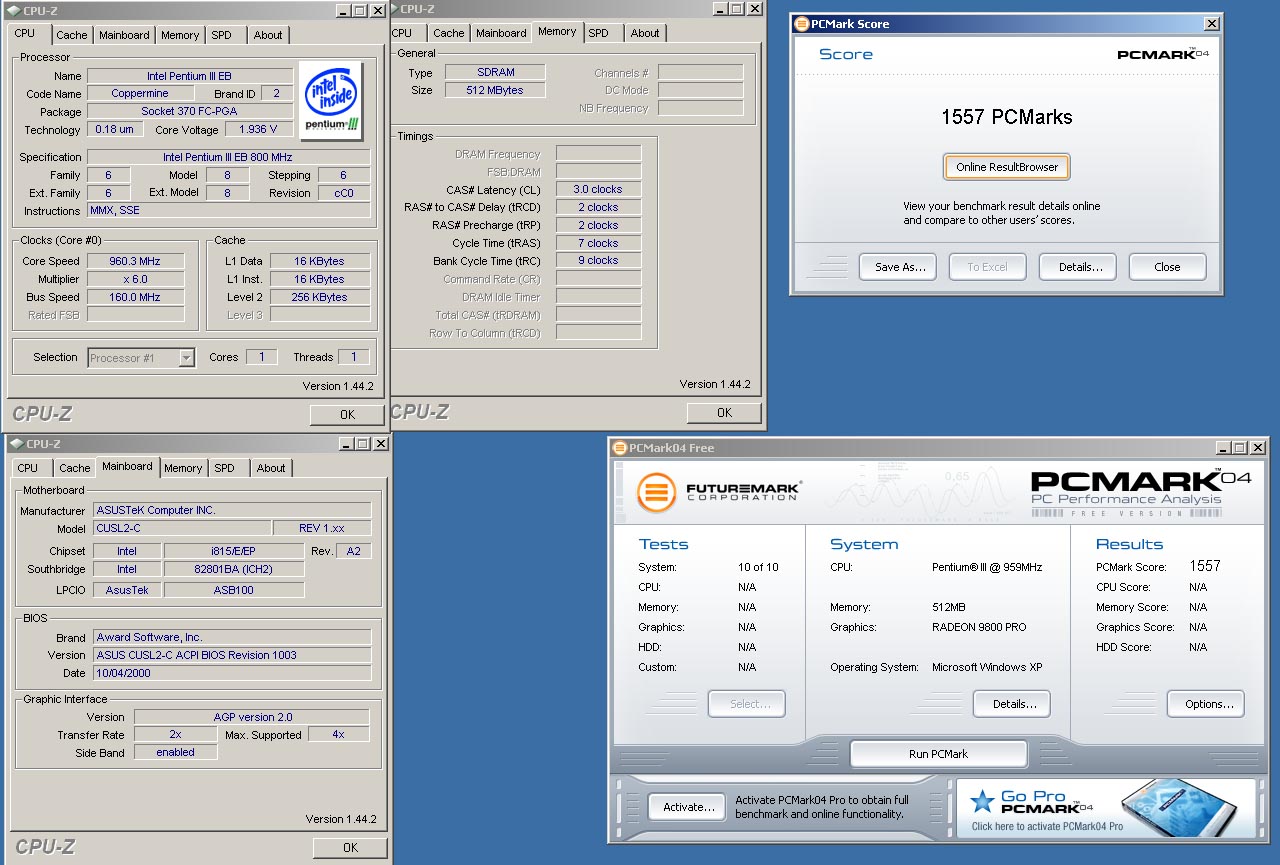Screen dimensions: 1280x865
Task: Open About tab in CPU window
Action: [x=268, y=35]
